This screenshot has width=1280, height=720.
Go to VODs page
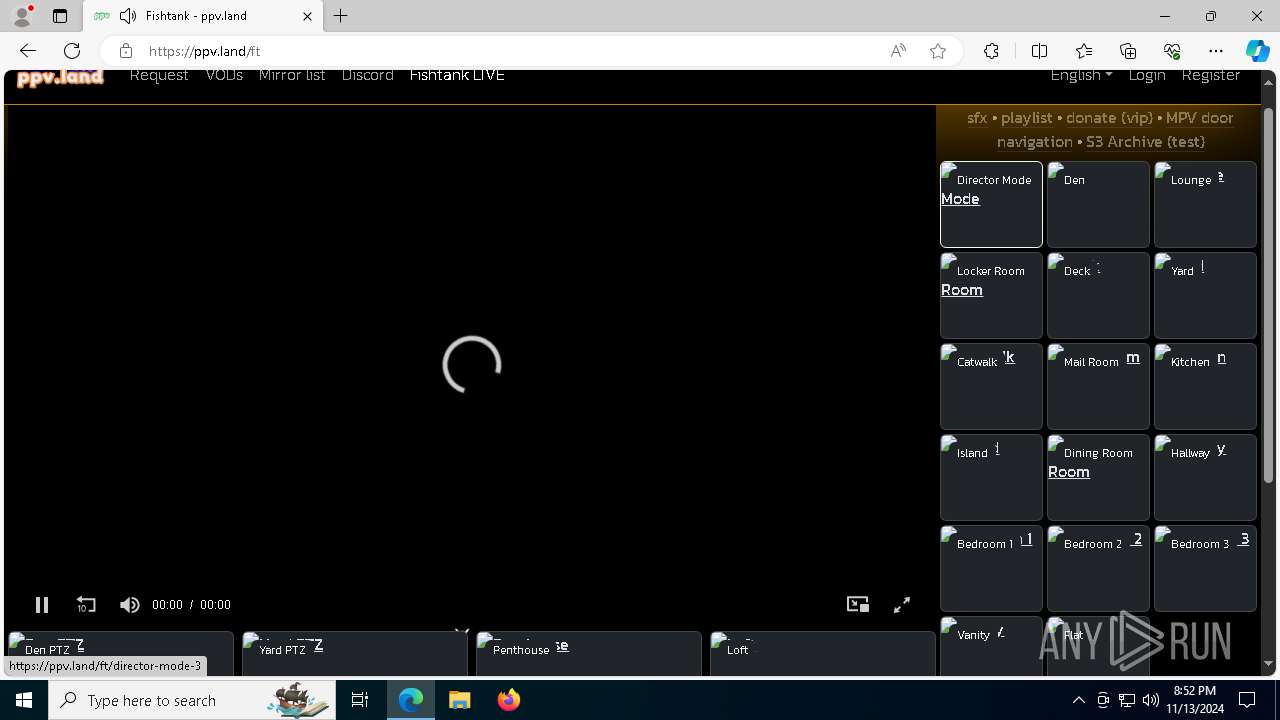coord(224,75)
